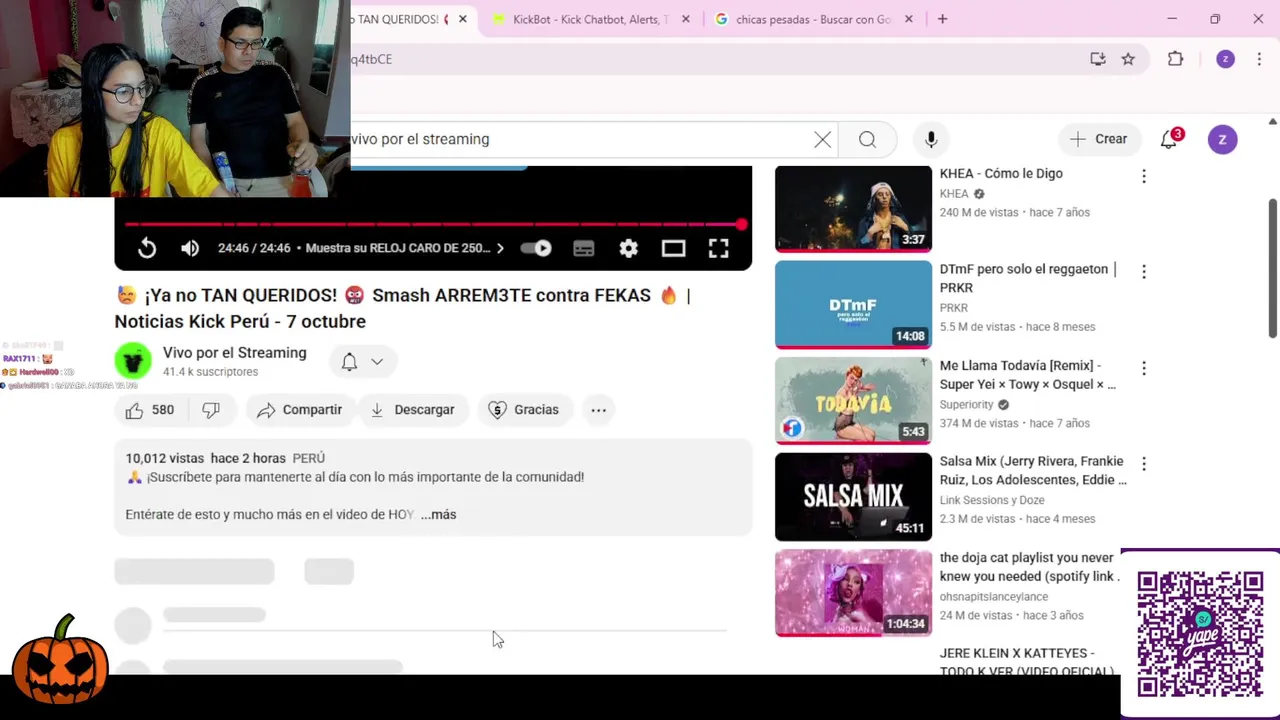Open options menu for Me Llama Todavía

pos(1144,368)
